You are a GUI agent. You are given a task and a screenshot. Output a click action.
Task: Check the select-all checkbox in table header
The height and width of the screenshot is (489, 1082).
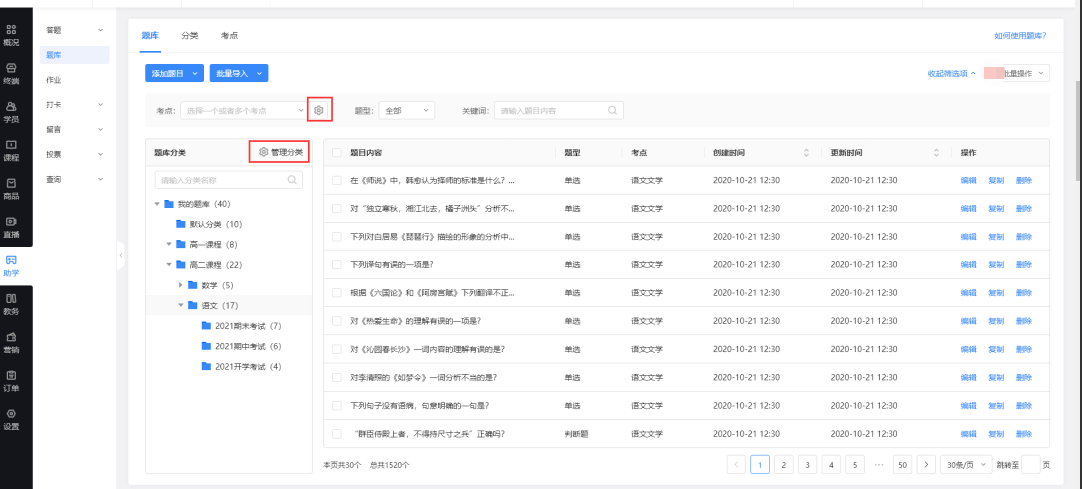337,153
